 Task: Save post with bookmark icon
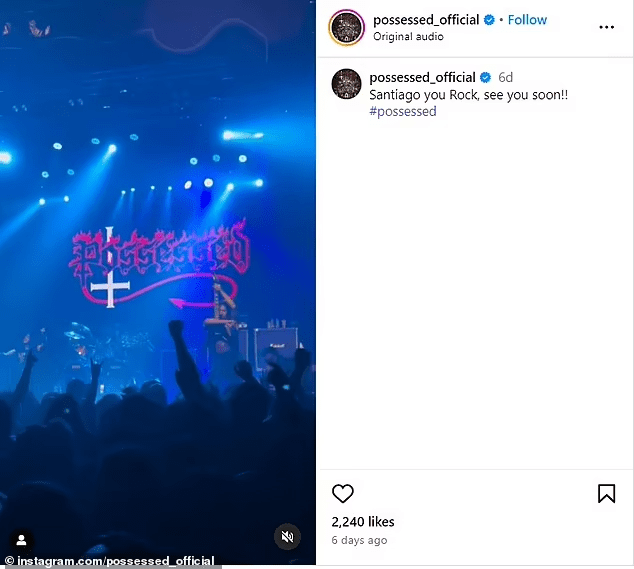606,493
